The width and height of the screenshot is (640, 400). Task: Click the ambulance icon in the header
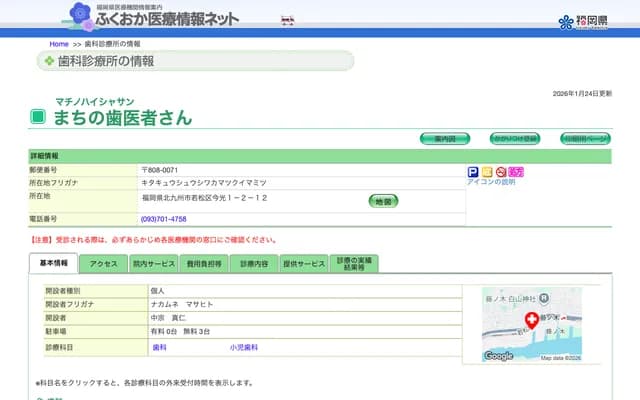tap(288, 20)
